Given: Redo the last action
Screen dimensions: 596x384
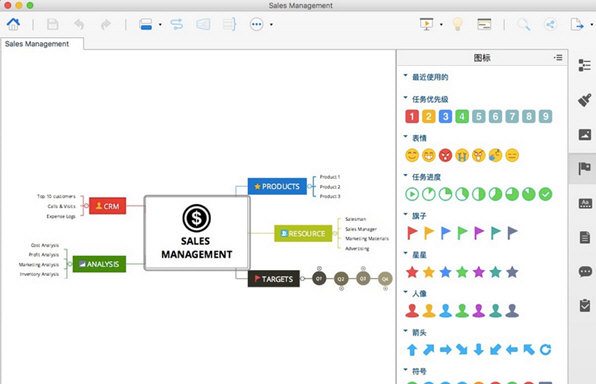Looking at the screenshot, I should tap(105, 24).
